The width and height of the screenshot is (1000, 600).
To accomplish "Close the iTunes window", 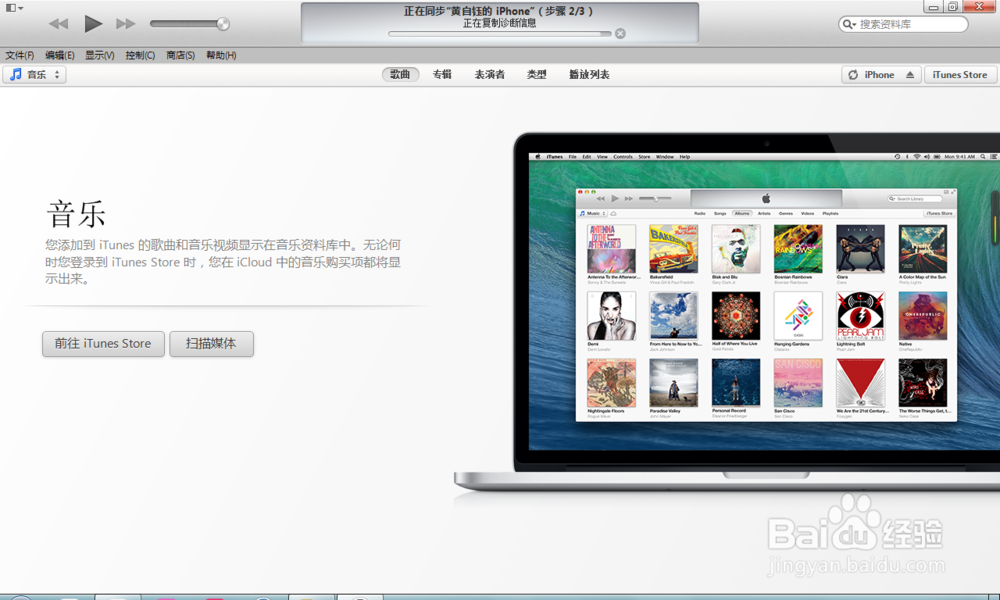I will click(980, 6).
